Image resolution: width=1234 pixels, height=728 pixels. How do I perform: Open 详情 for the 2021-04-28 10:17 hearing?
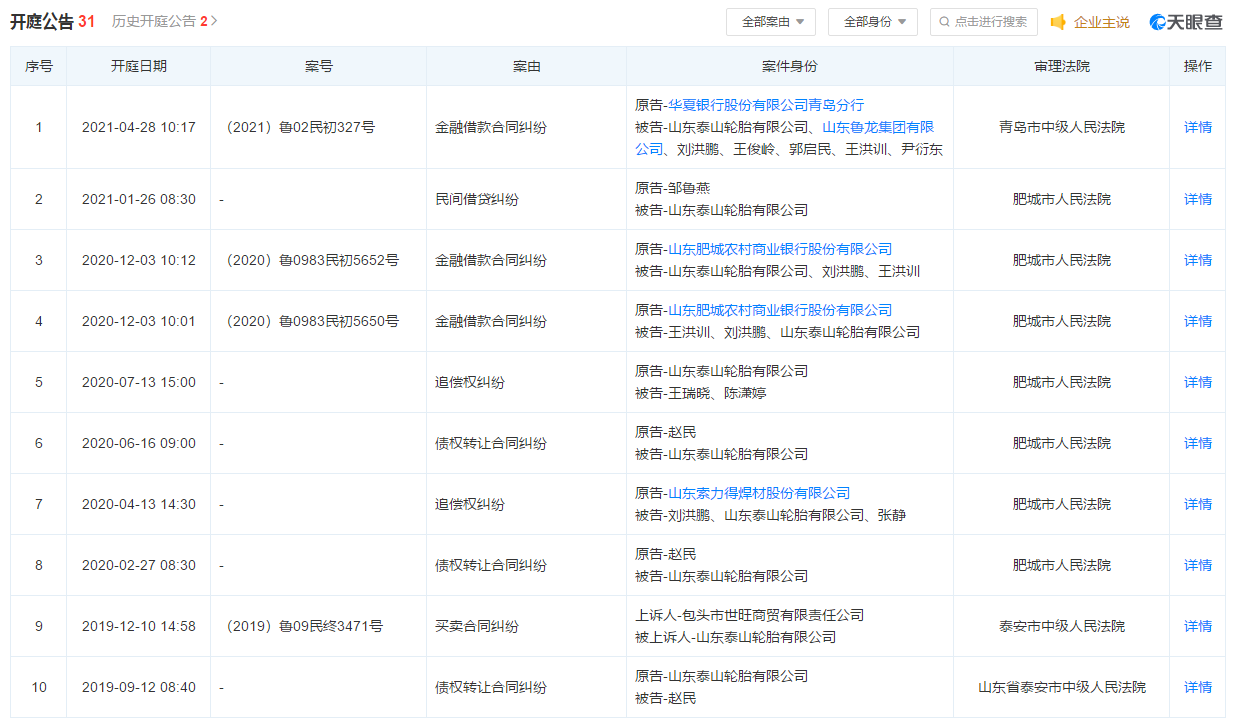tap(1198, 127)
